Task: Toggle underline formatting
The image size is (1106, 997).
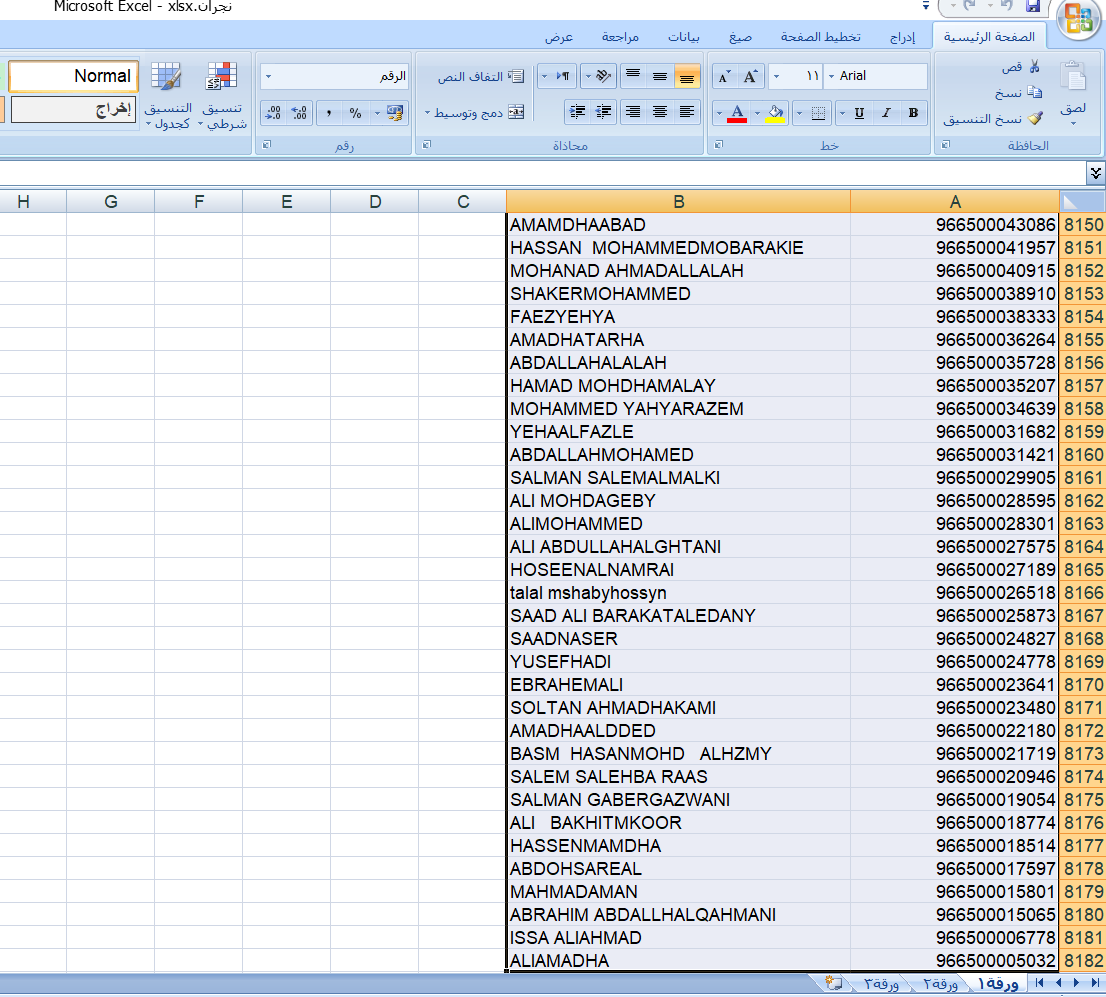Action: pos(859,113)
